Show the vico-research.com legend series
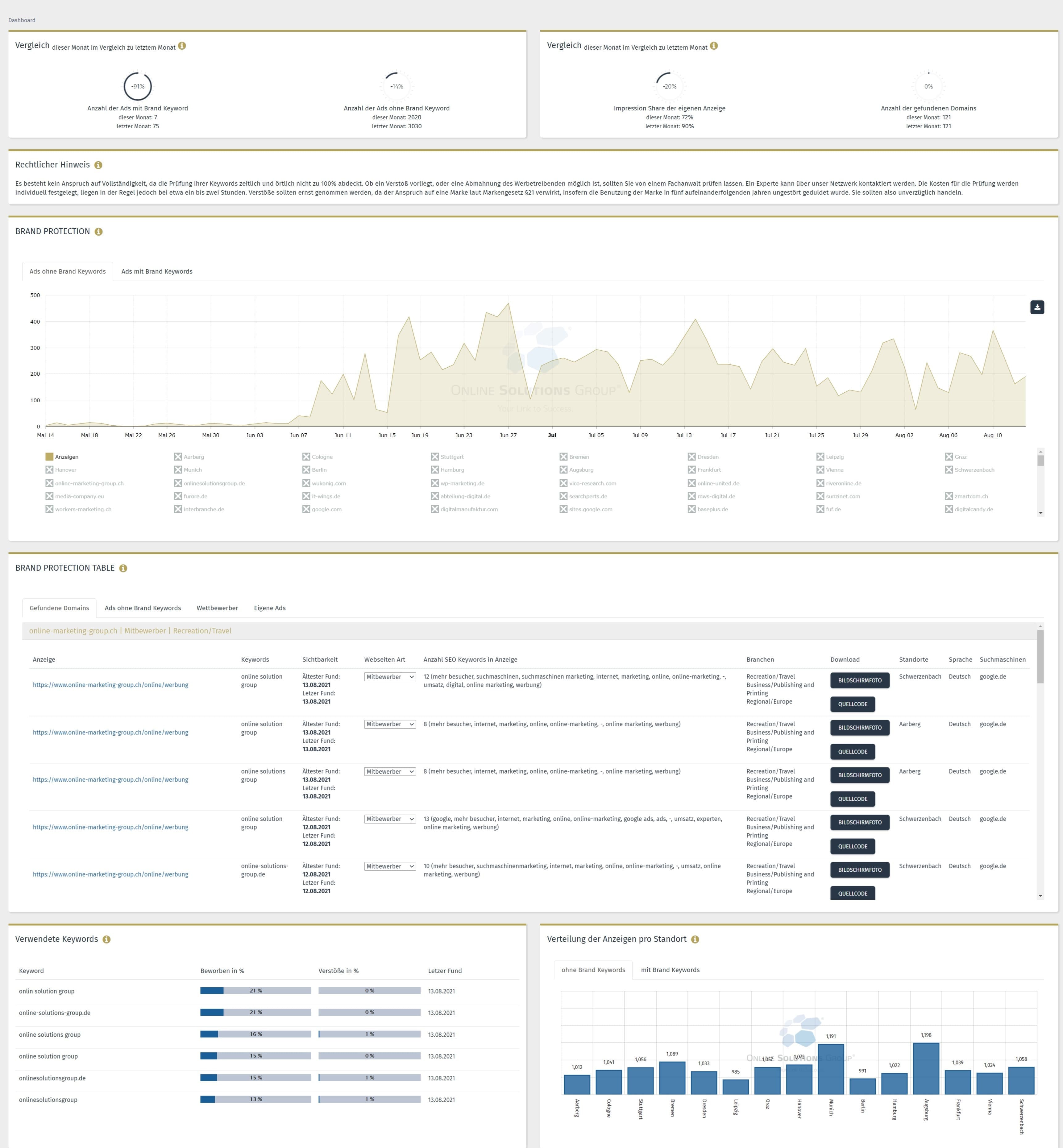 click(588, 483)
